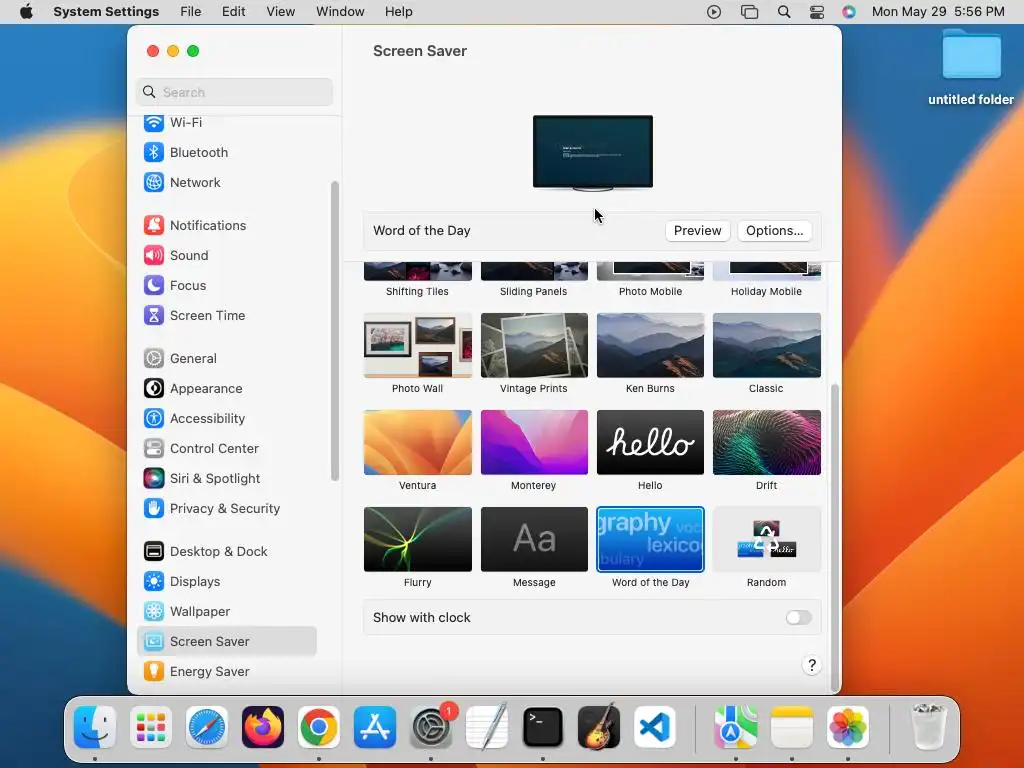Open the Network globe icon
This screenshot has width=1024, height=768.
(153, 182)
